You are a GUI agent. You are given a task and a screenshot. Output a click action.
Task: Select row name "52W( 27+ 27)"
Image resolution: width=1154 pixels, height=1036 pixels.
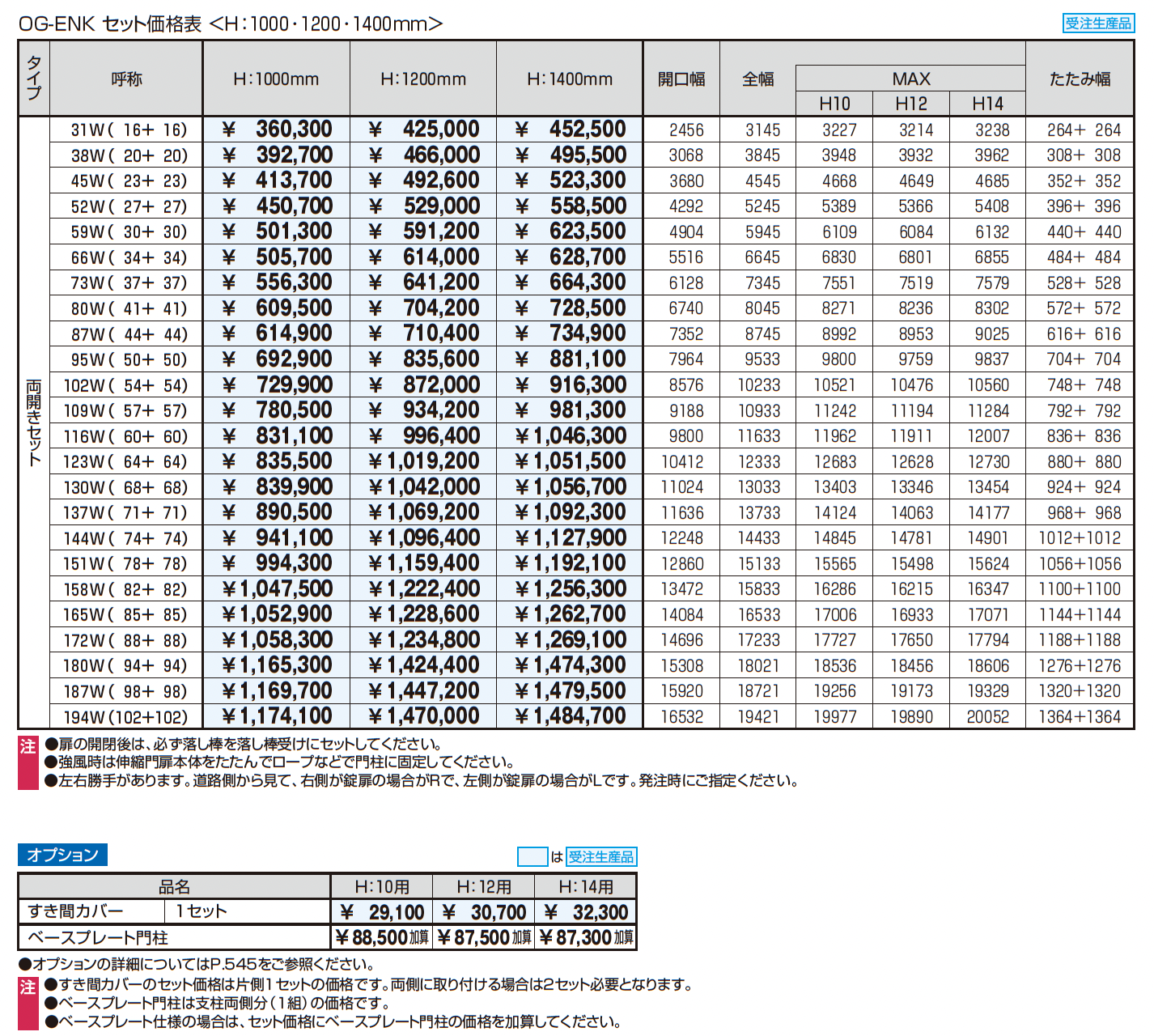tap(129, 206)
